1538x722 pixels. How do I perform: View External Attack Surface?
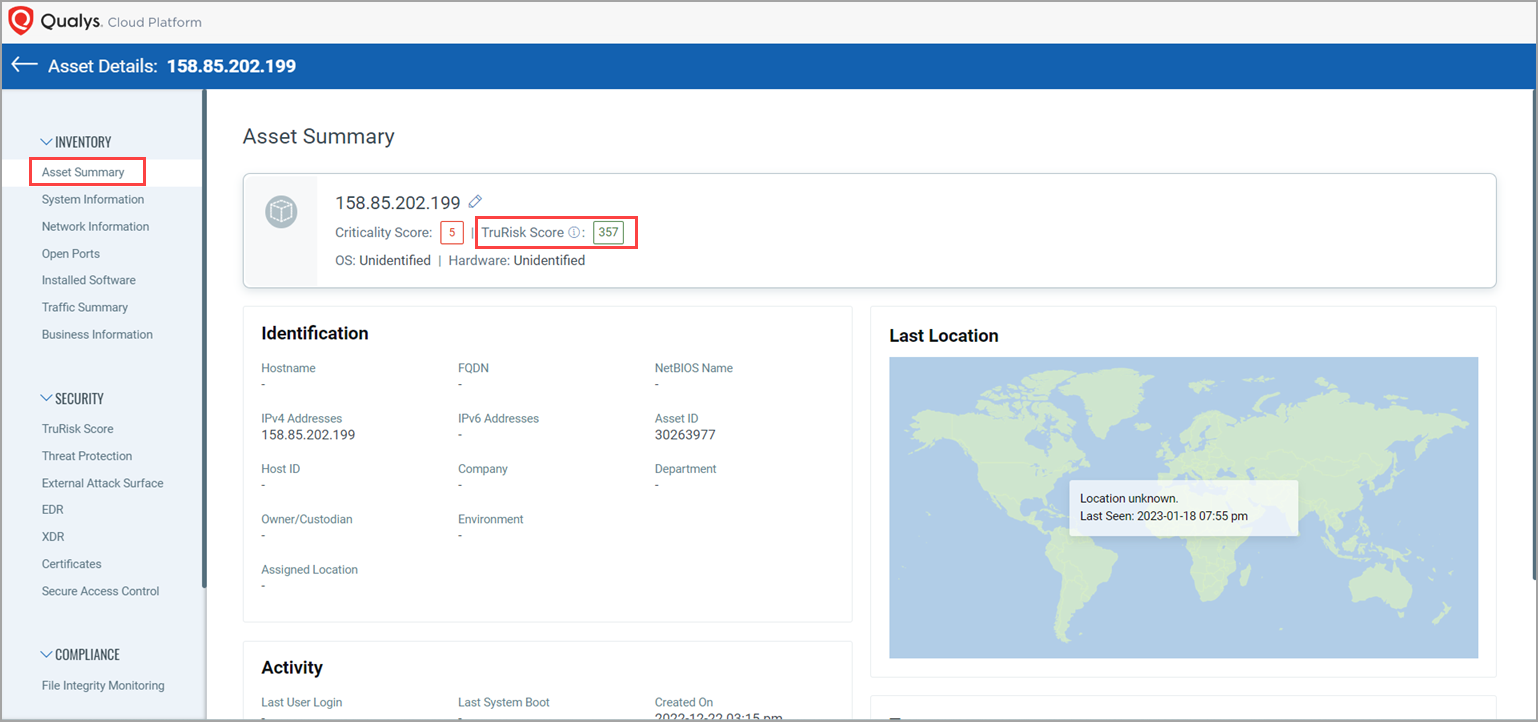[102, 483]
